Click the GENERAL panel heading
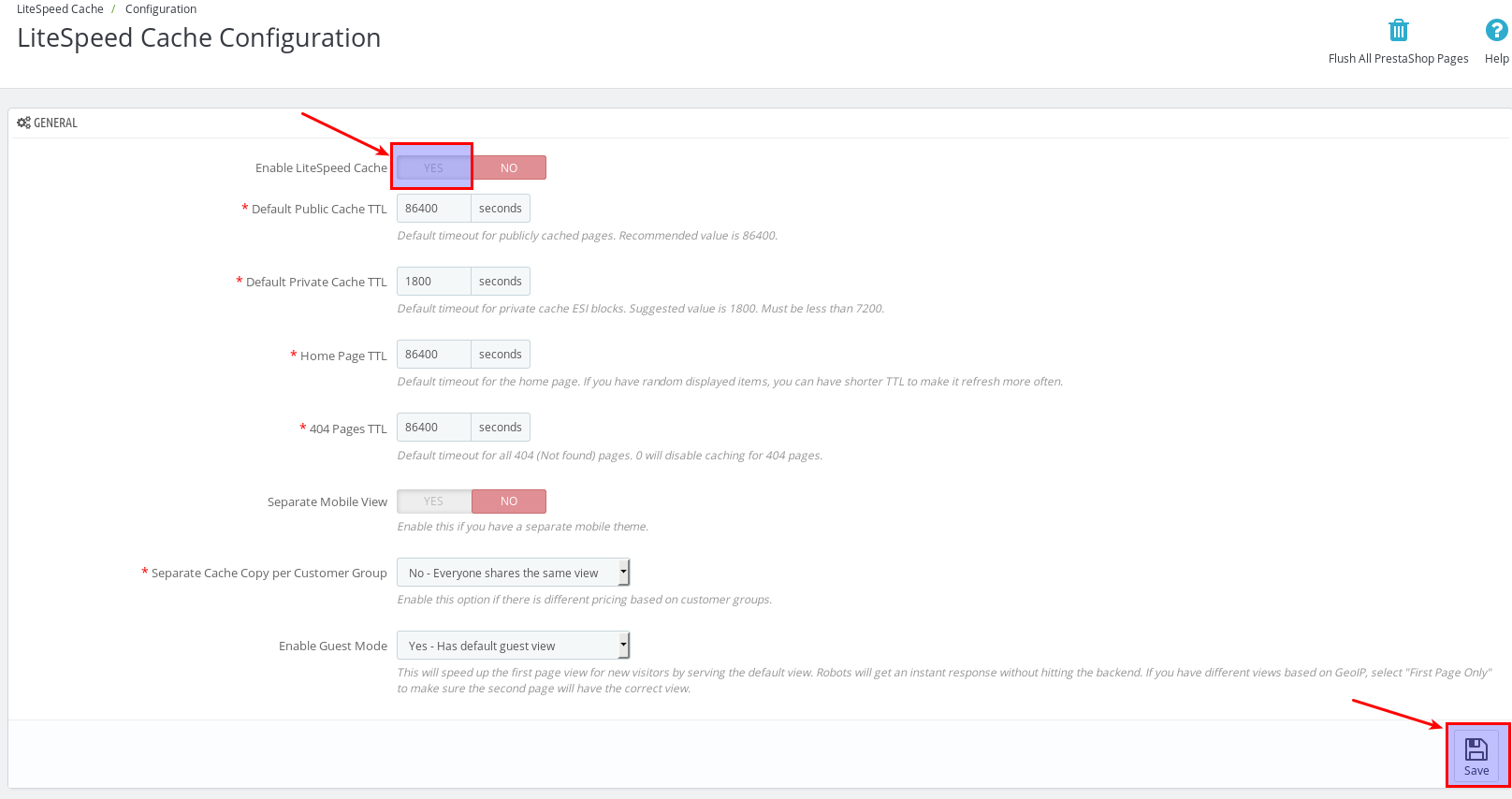The width and height of the screenshot is (1512, 799). tap(55, 123)
